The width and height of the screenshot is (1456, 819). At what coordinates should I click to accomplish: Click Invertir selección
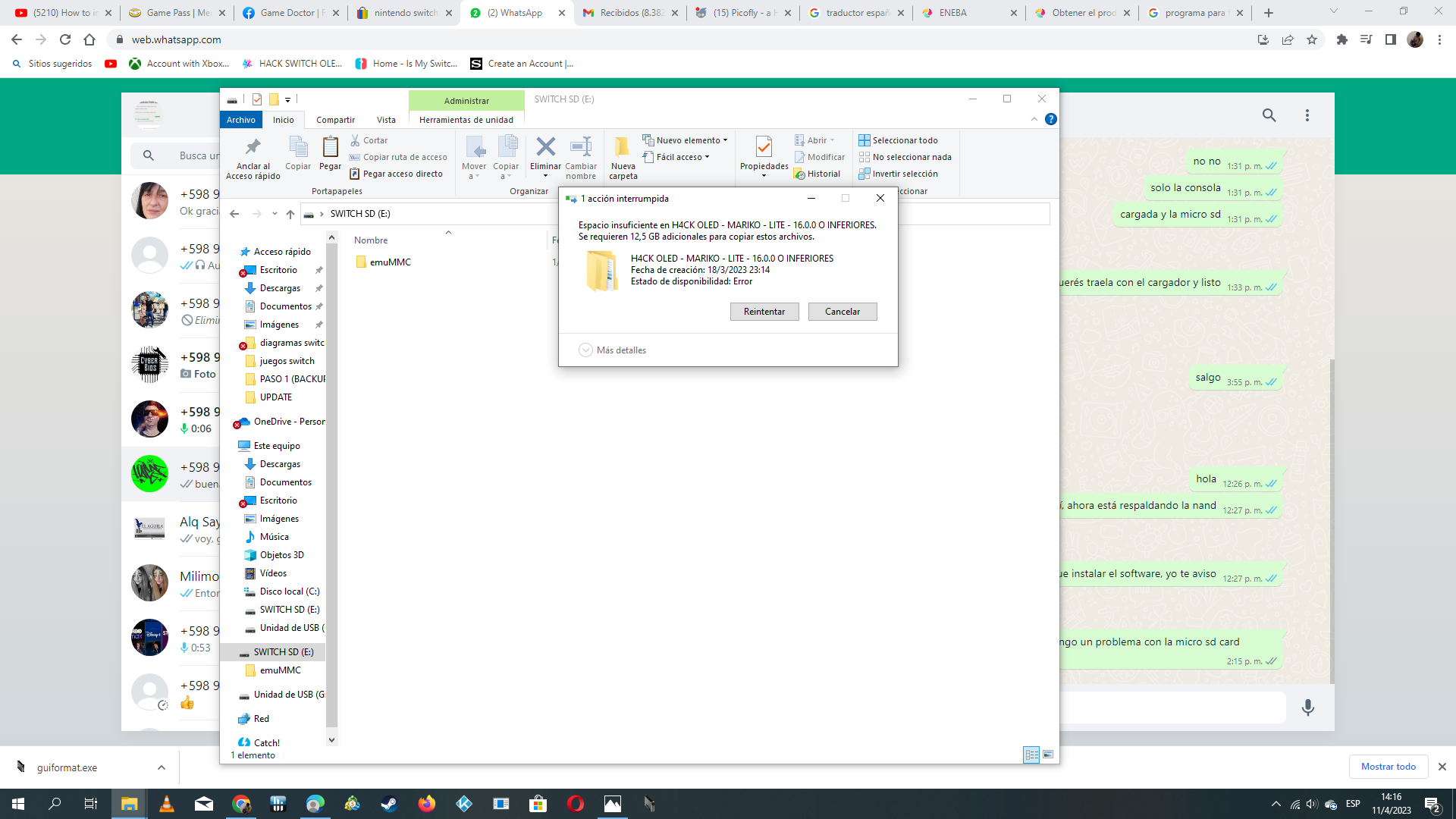898,174
